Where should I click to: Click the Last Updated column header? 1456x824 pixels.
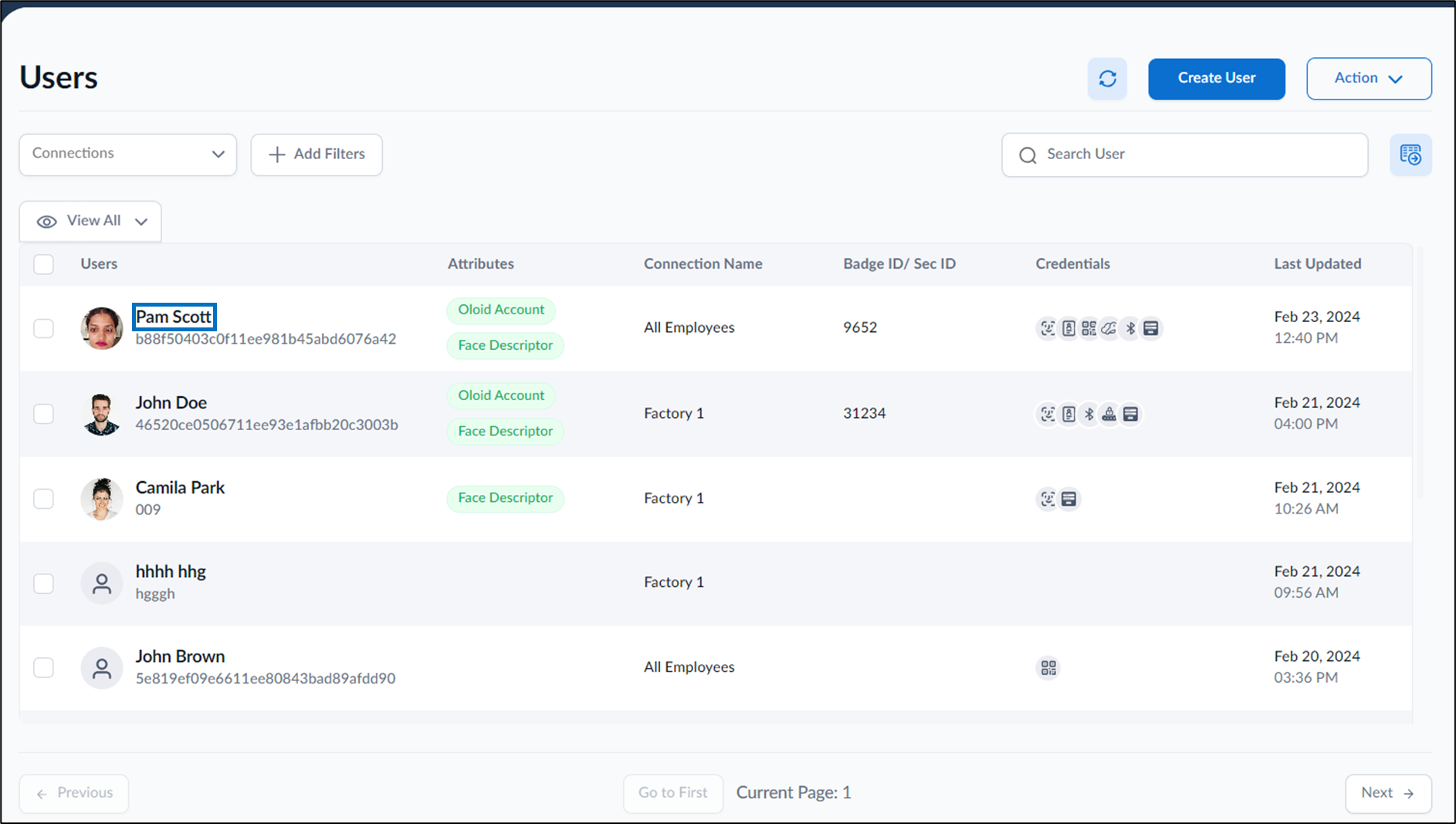[1317, 264]
